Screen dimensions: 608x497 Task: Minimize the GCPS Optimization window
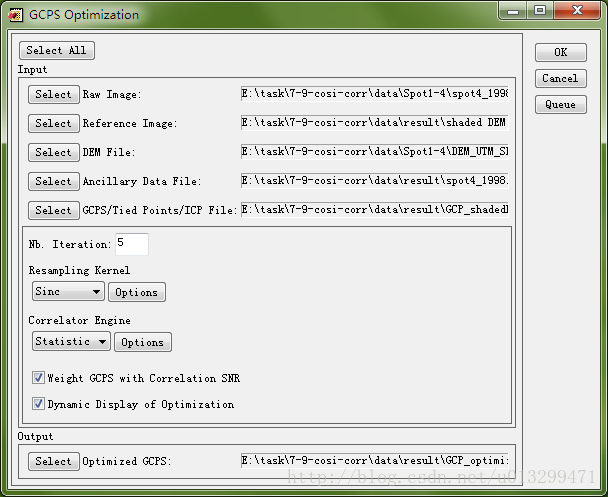pos(512,11)
